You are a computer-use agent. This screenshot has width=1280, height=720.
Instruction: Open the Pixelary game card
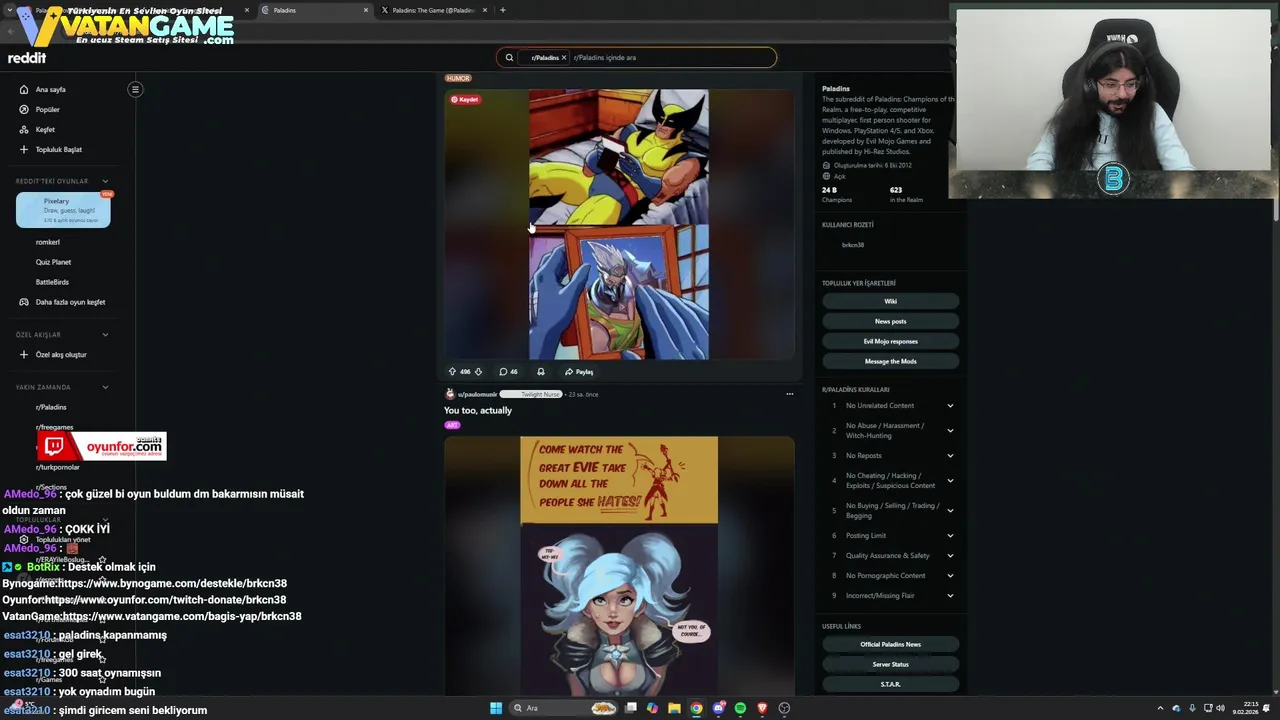63,210
